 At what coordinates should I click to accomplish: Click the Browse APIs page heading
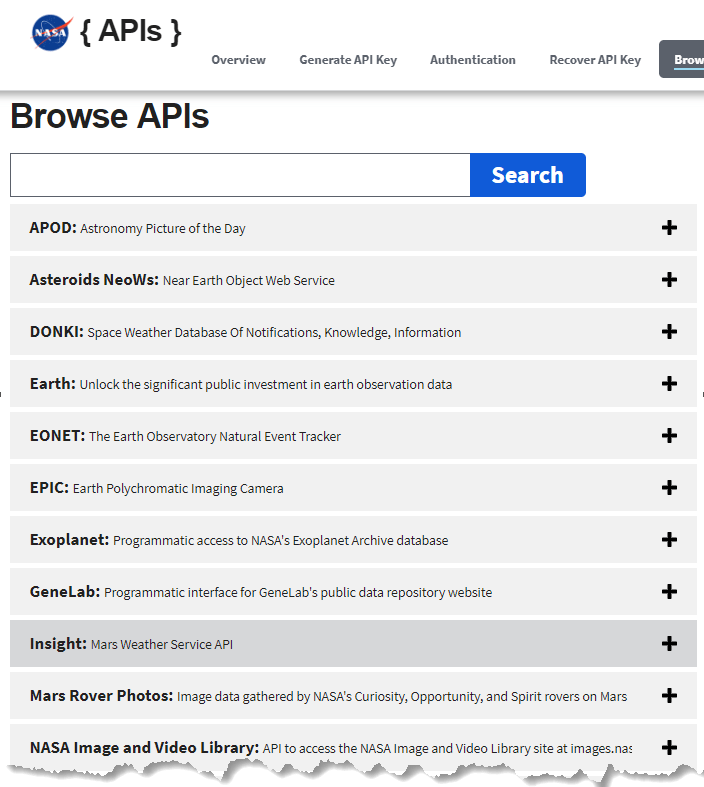click(109, 116)
